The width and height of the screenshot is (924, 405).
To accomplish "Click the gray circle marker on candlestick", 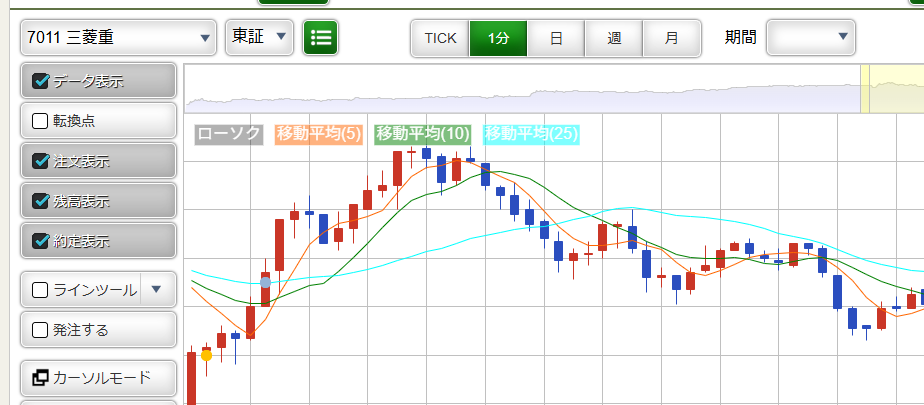I will pos(265,283).
